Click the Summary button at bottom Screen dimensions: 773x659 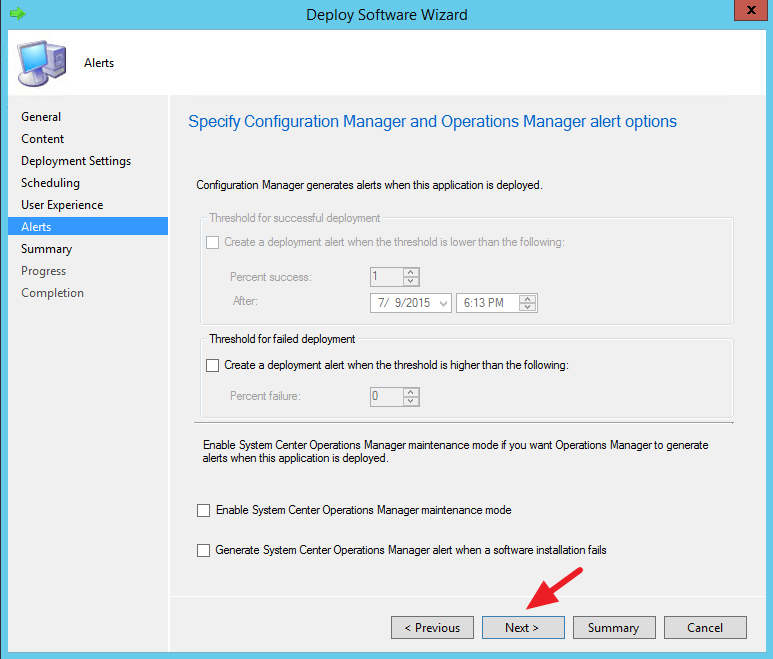[614, 627]
